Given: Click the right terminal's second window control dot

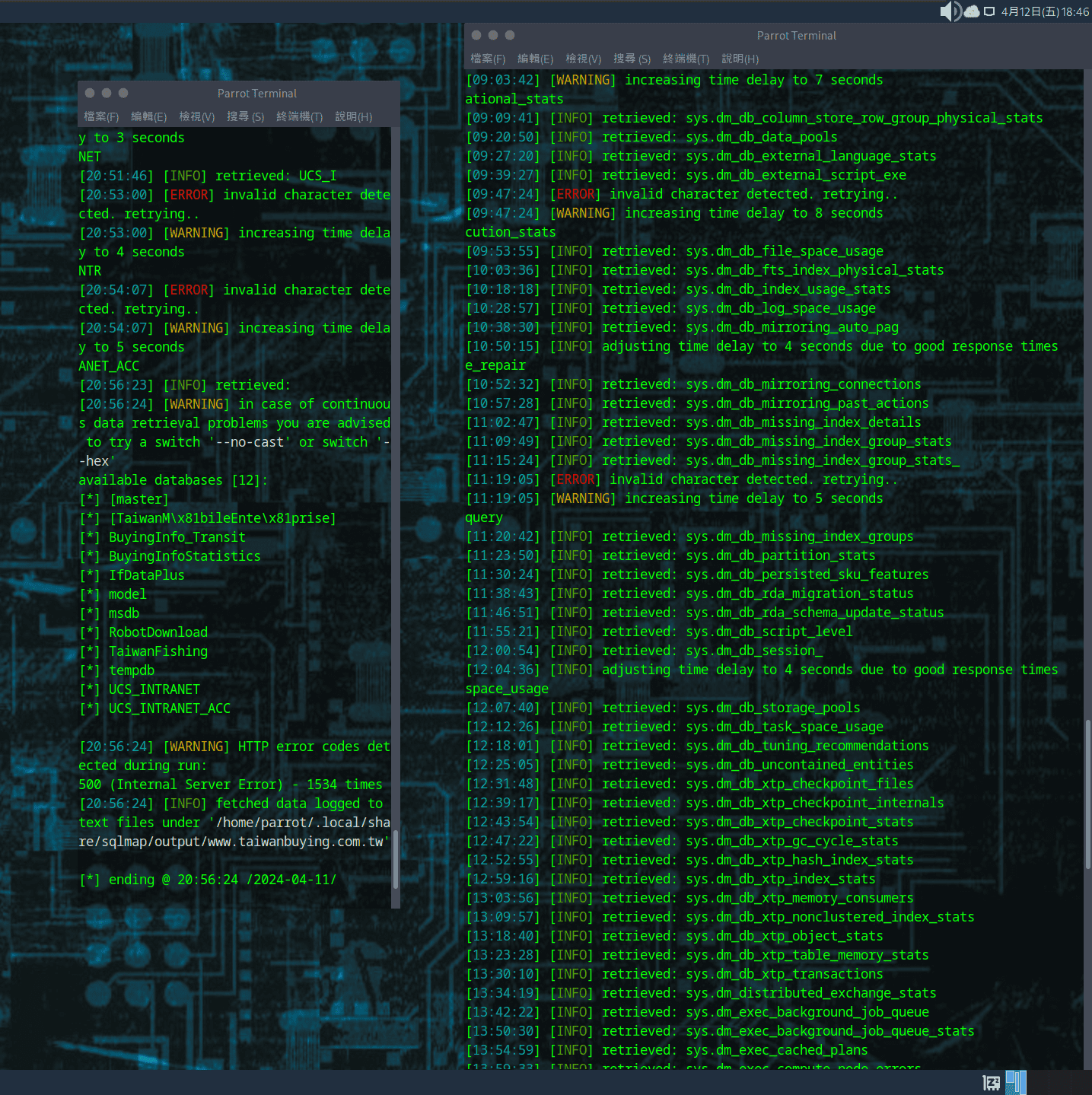Looking at the screenshot, I should pos(493,35).
